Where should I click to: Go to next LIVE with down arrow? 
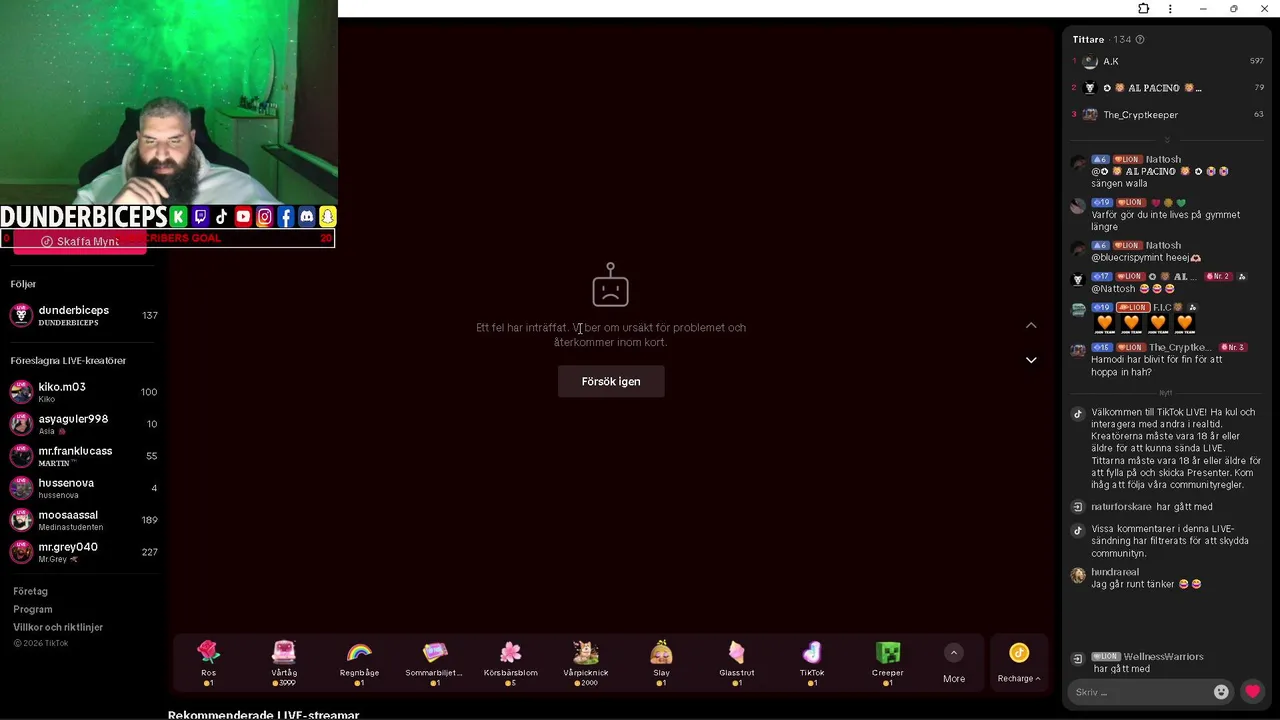point(1031,360)
